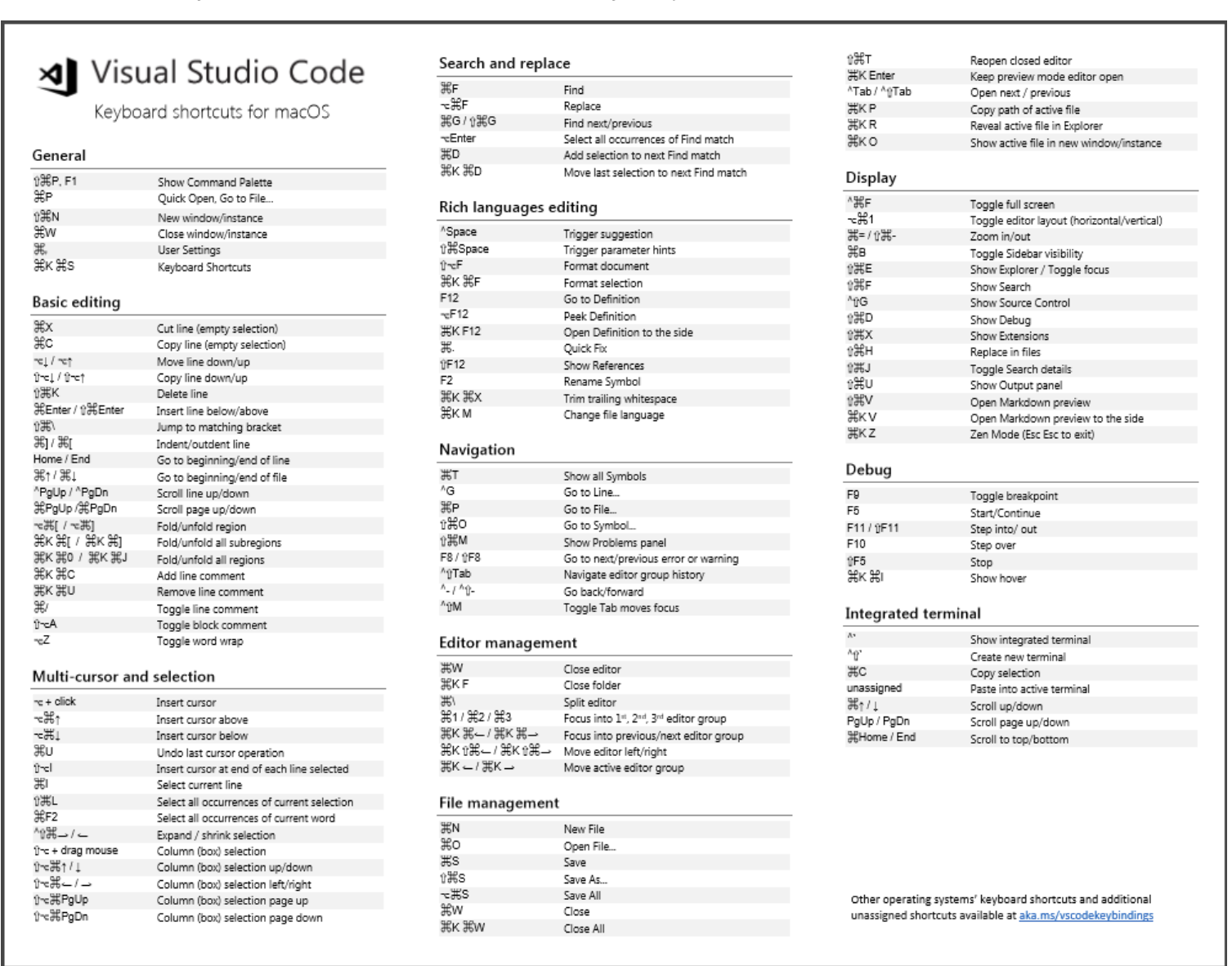Click 'Select all occurrences of Find match'
Screen dimensions: 1232x966
tap(648, 140)
